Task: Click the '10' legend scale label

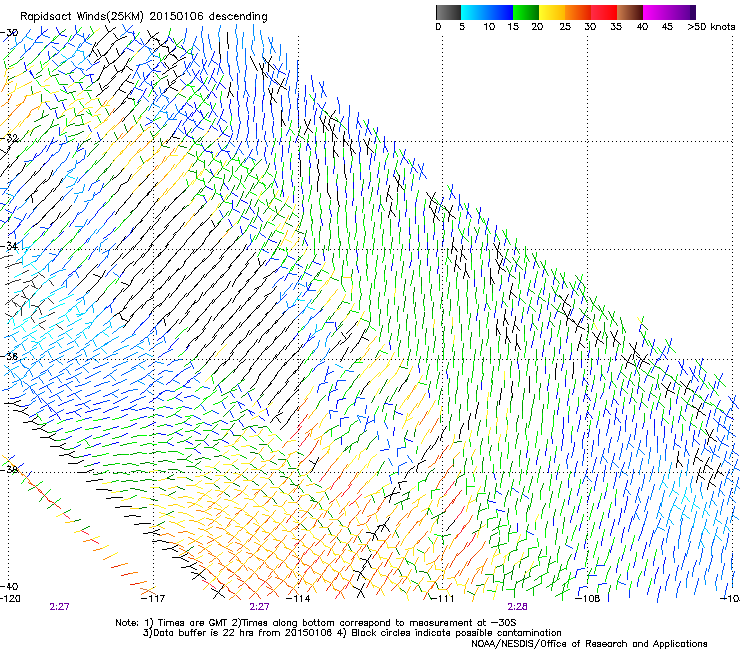Action: 489,27
